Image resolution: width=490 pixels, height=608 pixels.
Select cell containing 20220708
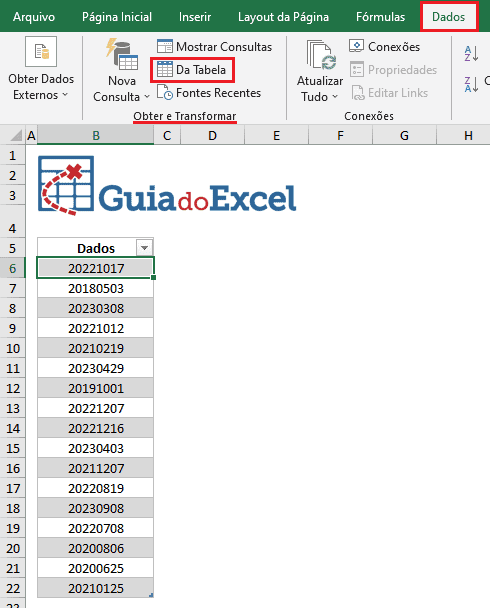tap(96, 528)
